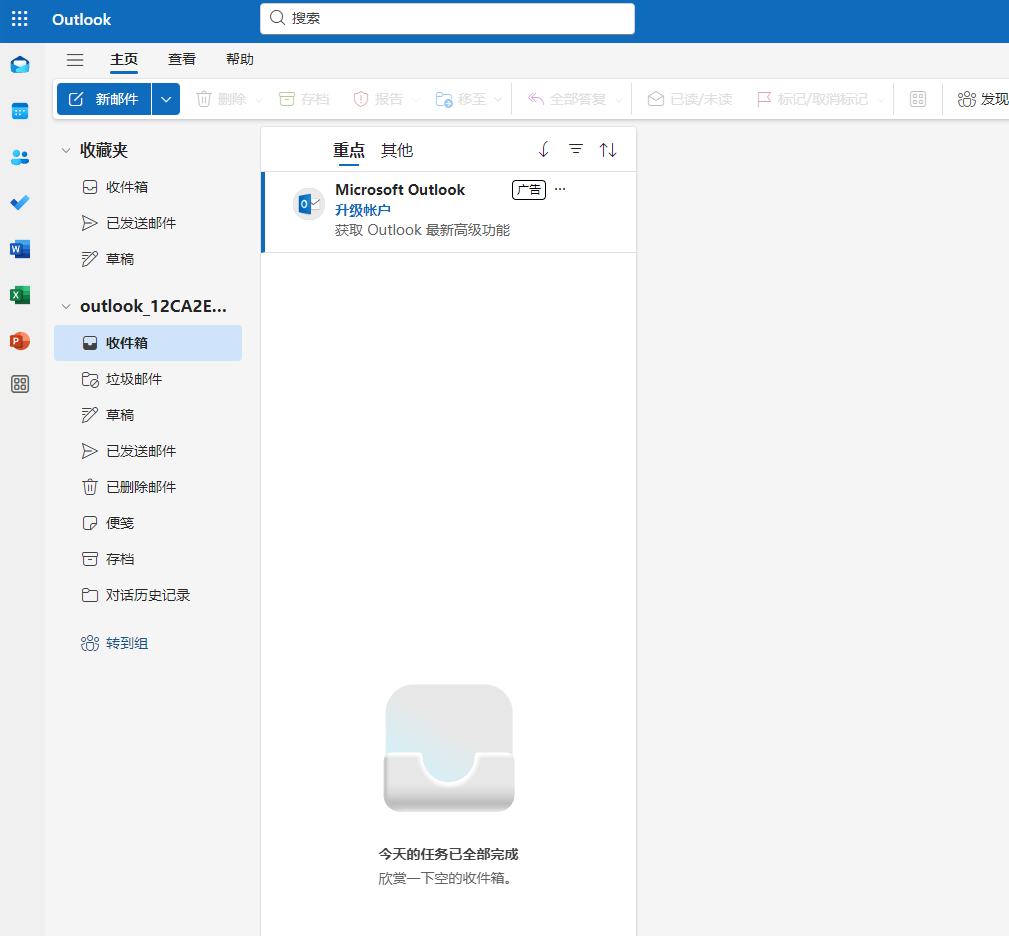Screen dimensions: 1009x936
Task: Open Mail app in left rail
Action: [20, 65]
